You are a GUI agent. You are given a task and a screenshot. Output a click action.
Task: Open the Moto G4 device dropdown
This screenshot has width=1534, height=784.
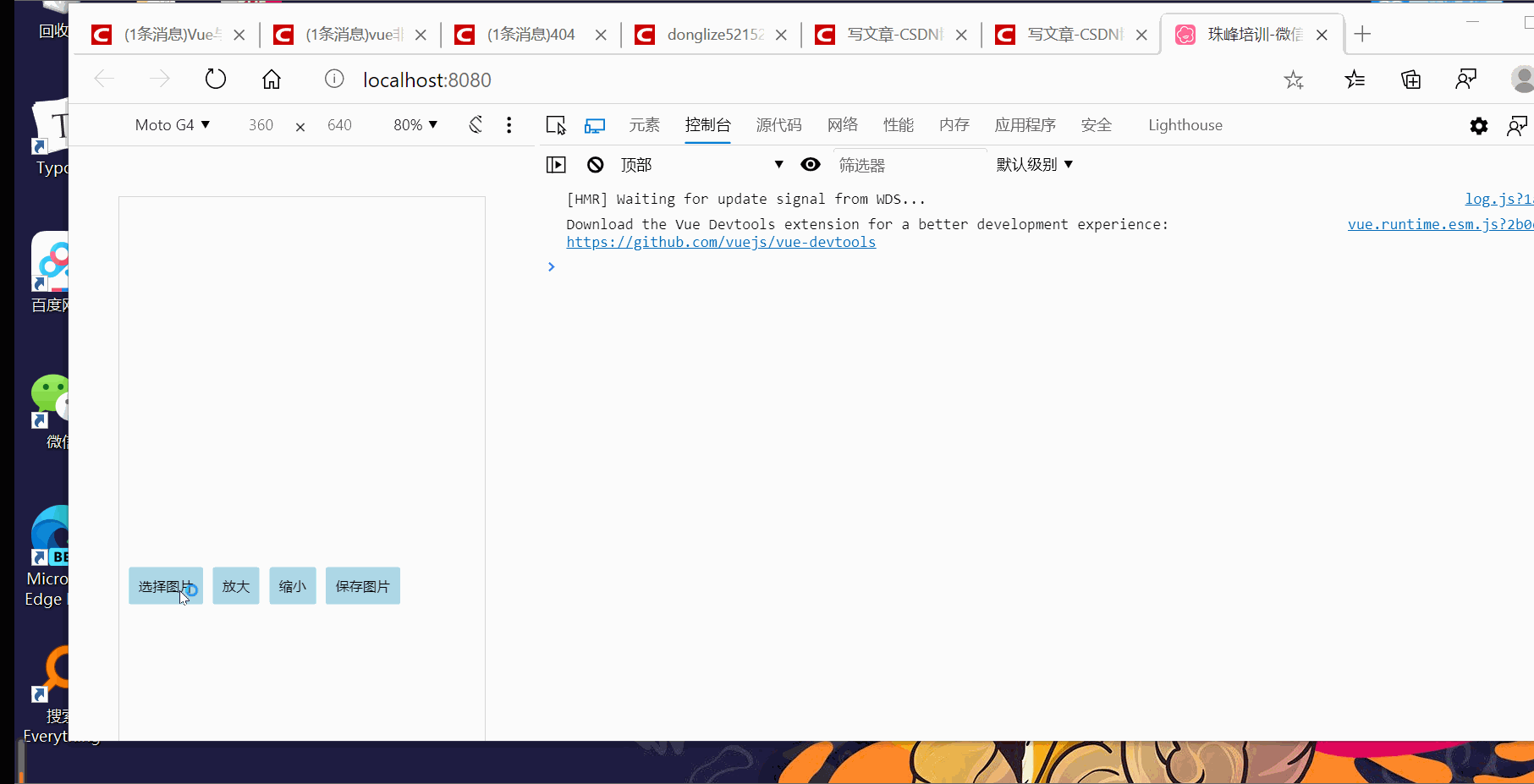(x=172, y=124)
